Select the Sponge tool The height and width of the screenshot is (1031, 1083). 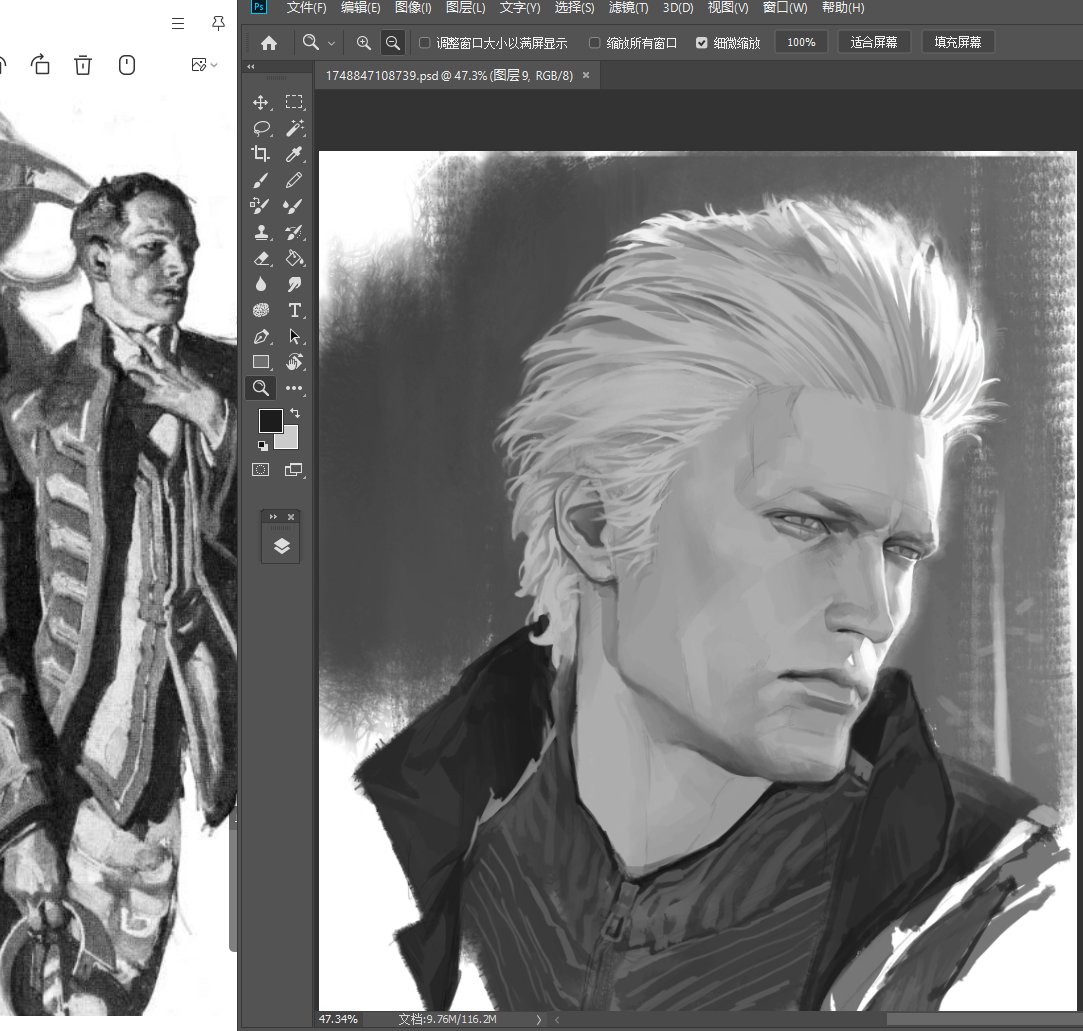[260, 310]
